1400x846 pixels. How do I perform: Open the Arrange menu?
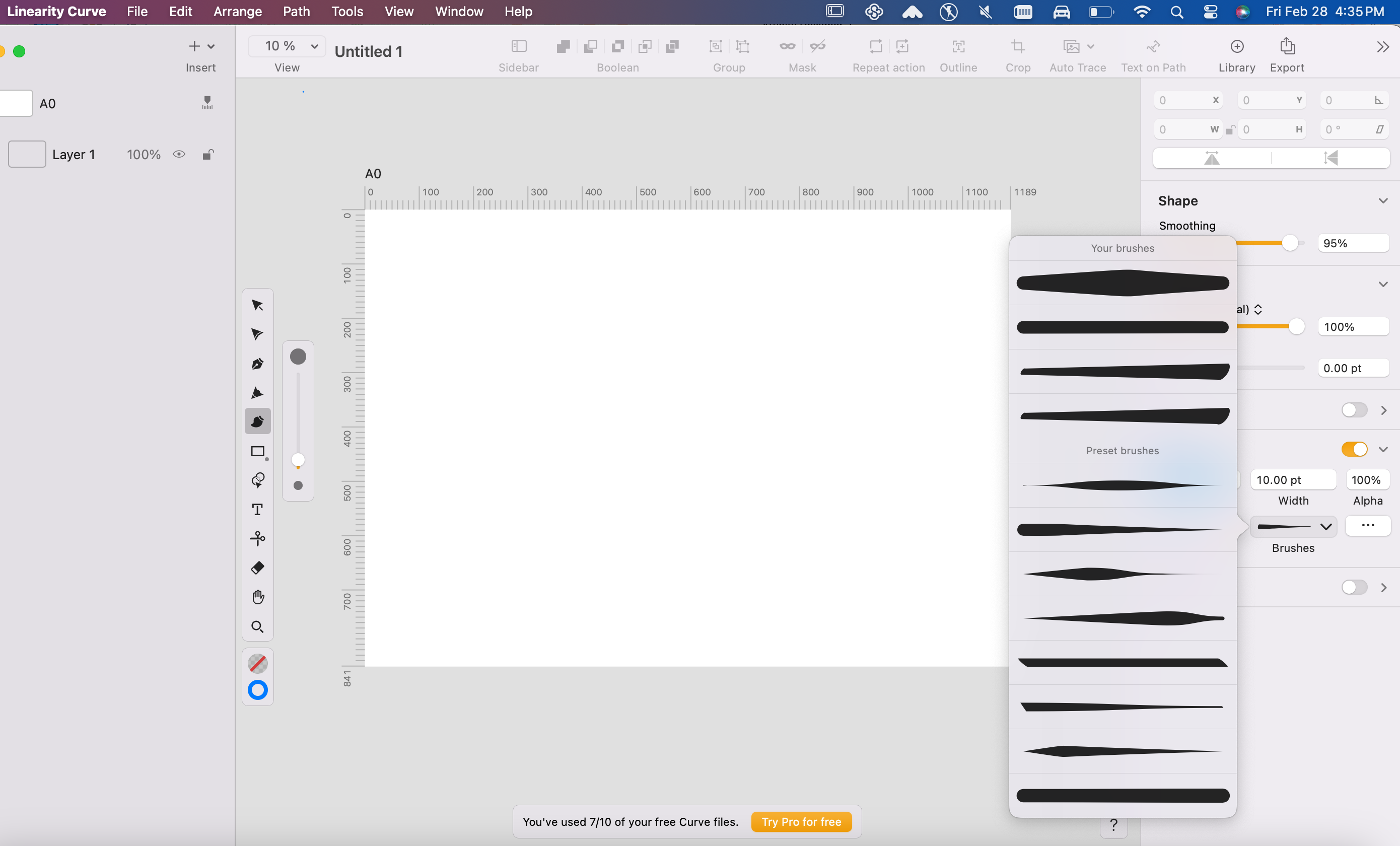(x=238, y=12)
